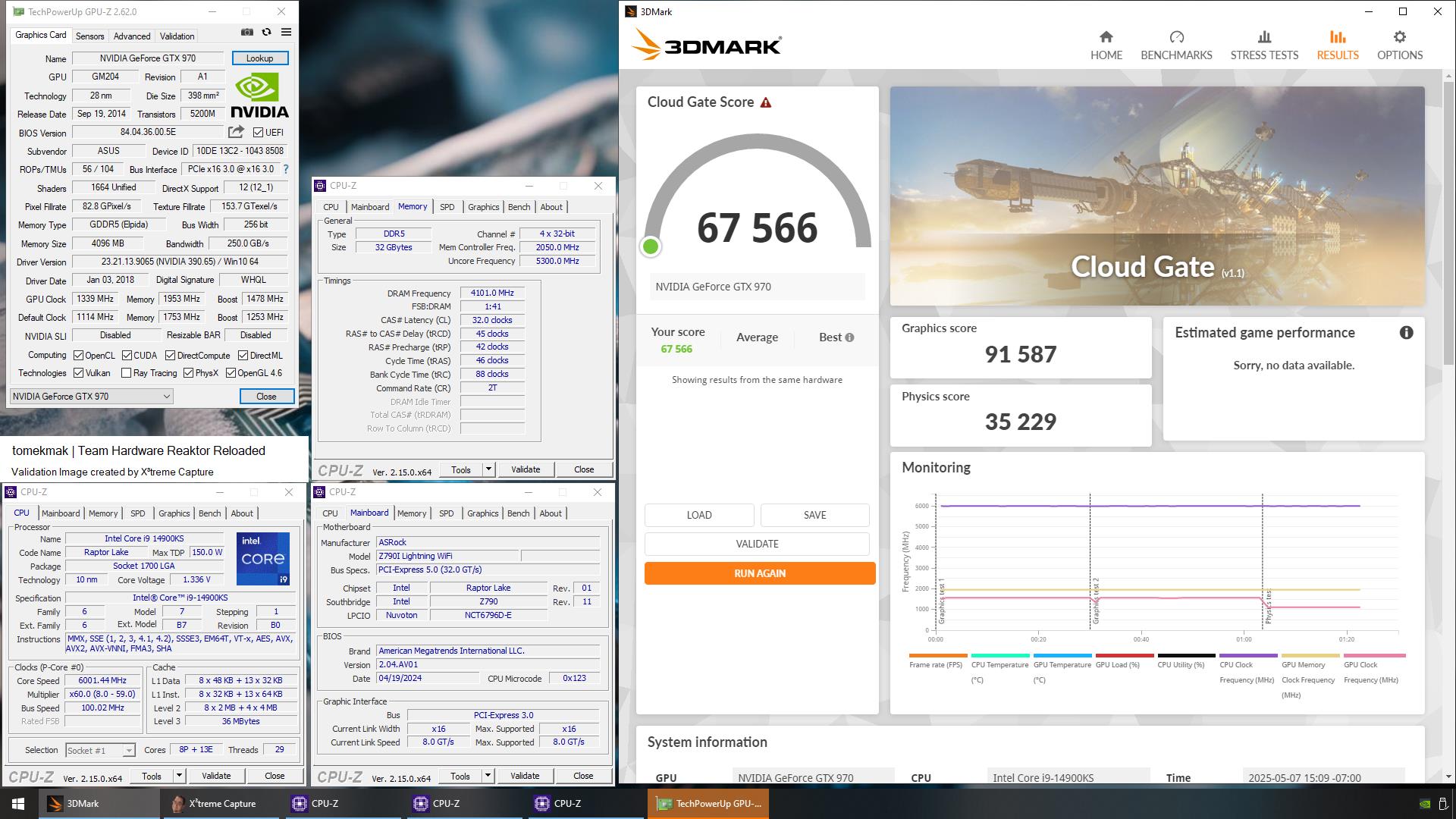1456x819 pixels.
Task: Click the GPU Temperature blue legend swatch
Action: click(1062, 656)
